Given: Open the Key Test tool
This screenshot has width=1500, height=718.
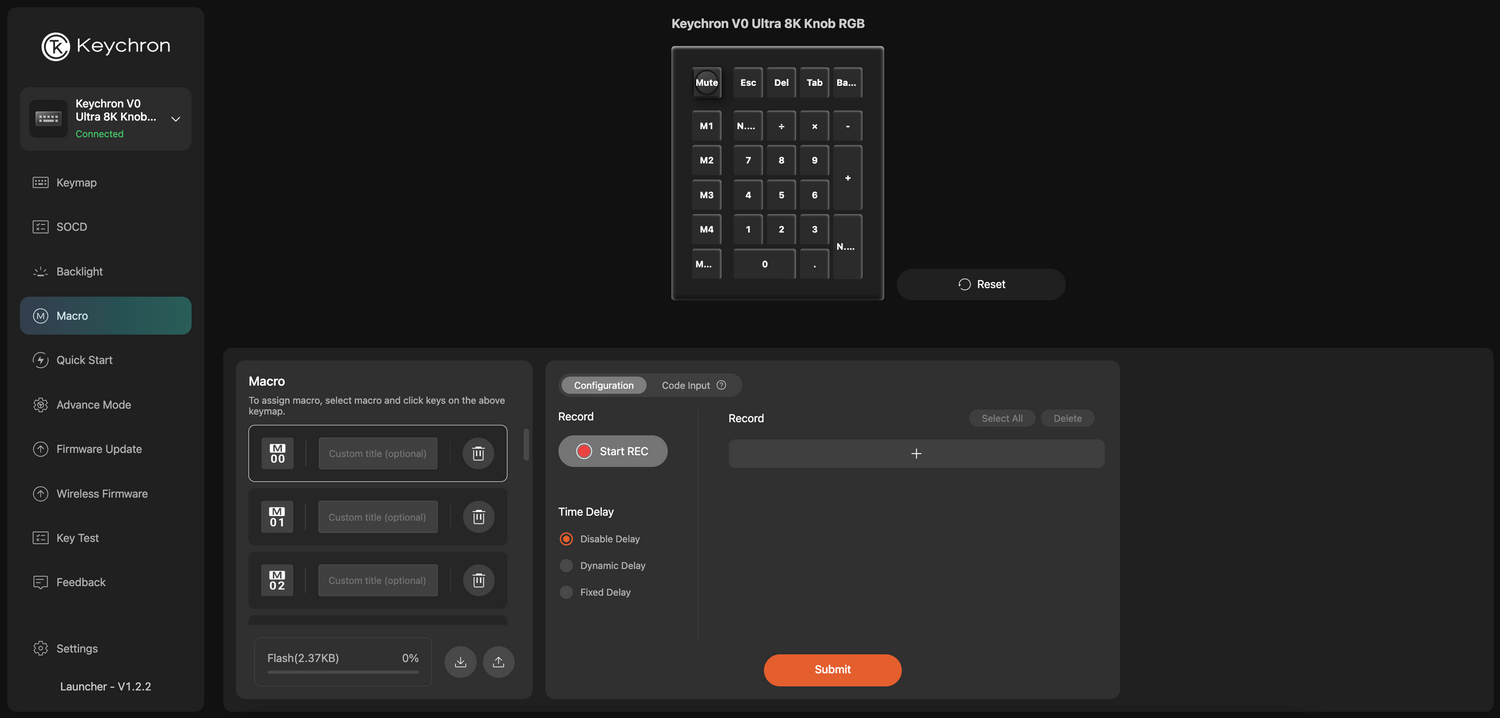Looking at the screenshot, I should point(77,537).
